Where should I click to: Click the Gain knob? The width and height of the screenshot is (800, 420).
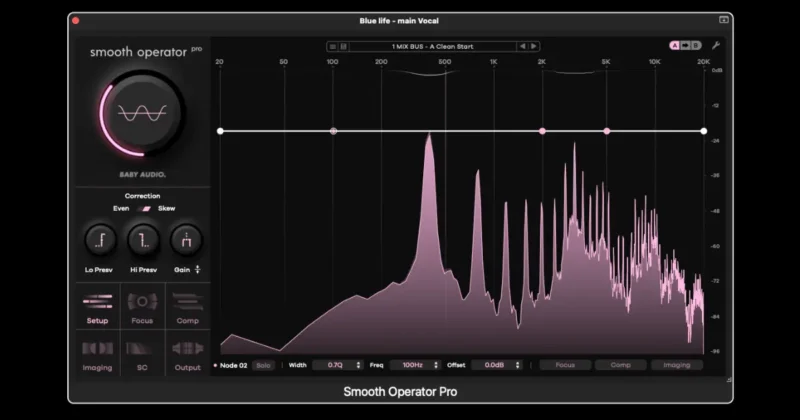pos(186,240)
